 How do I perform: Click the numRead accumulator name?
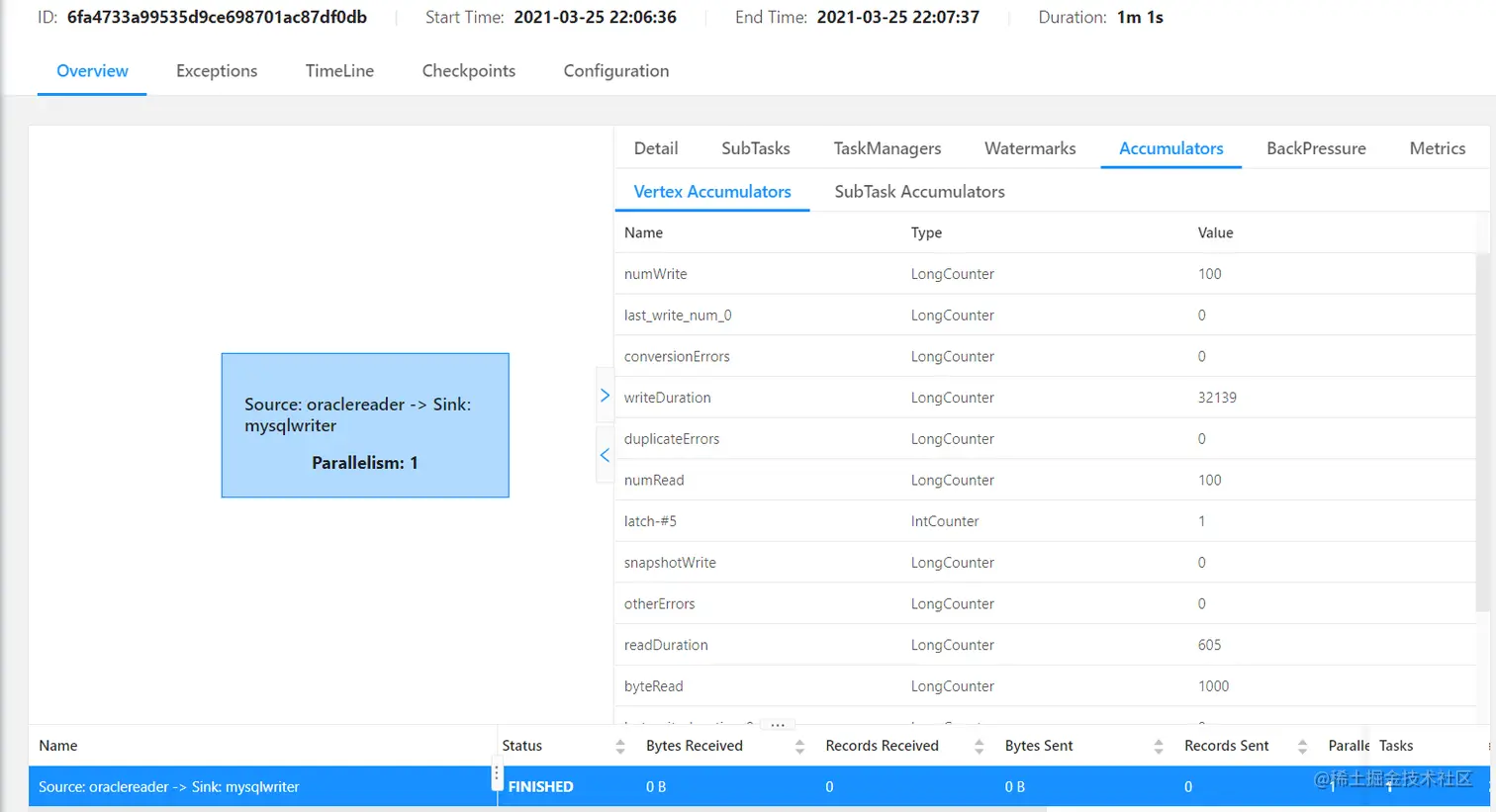click(x=654, y=481)
